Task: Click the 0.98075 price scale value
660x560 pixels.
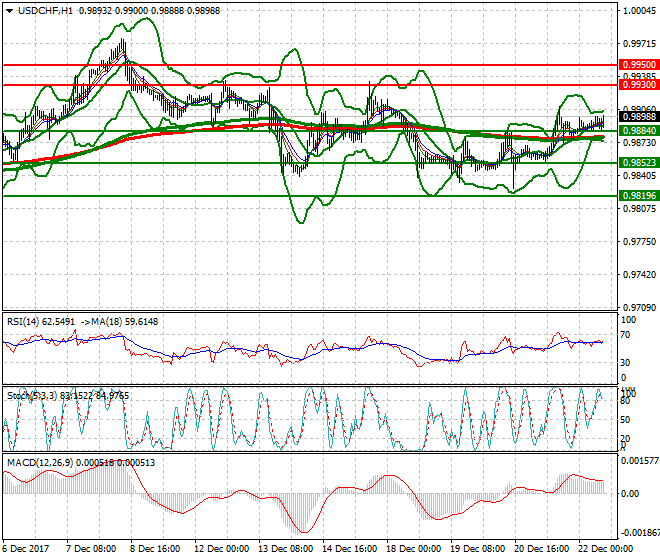Action: pos(639,208)
